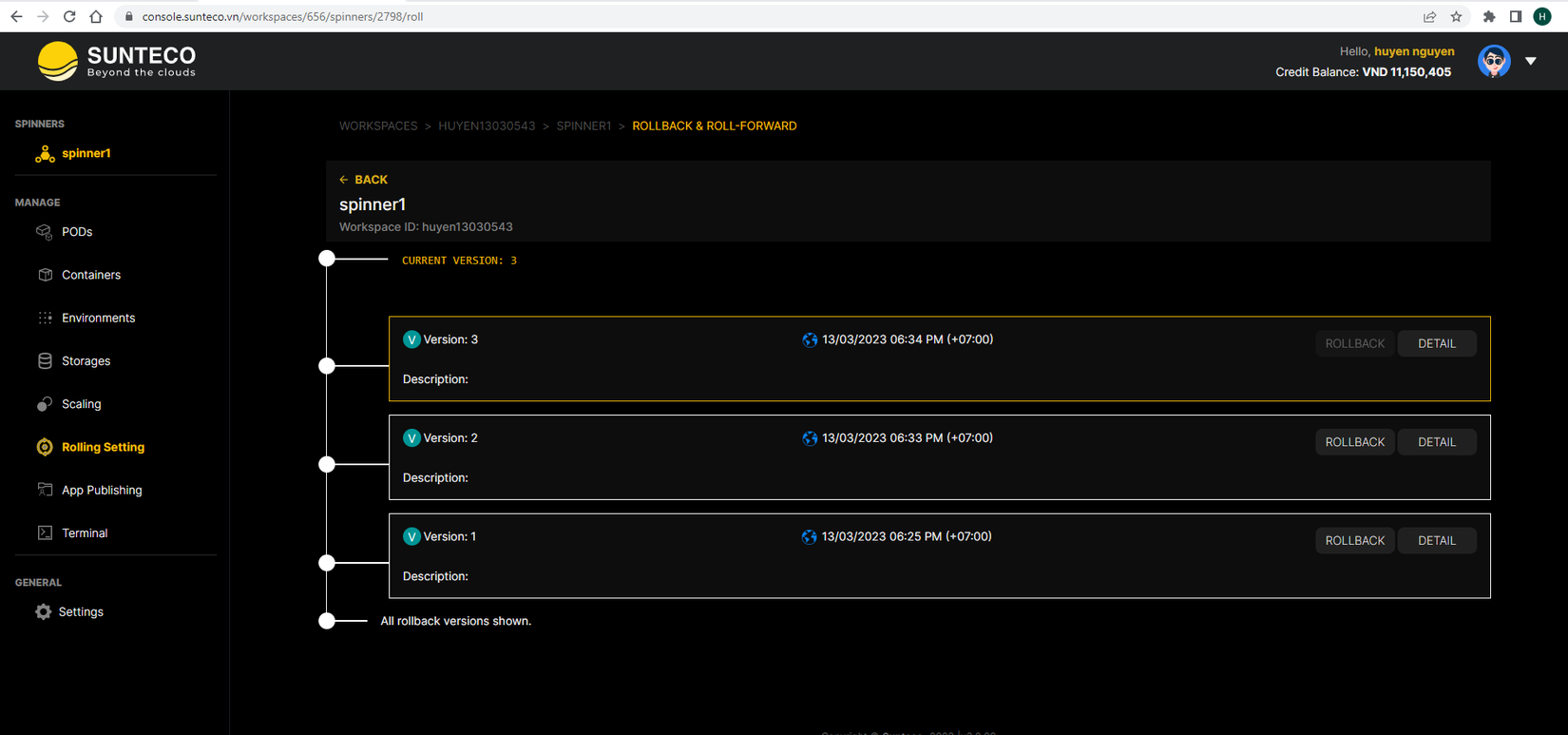Toggle the browser side panel icon
The image size is (1568, 735).
[1516, 16]
